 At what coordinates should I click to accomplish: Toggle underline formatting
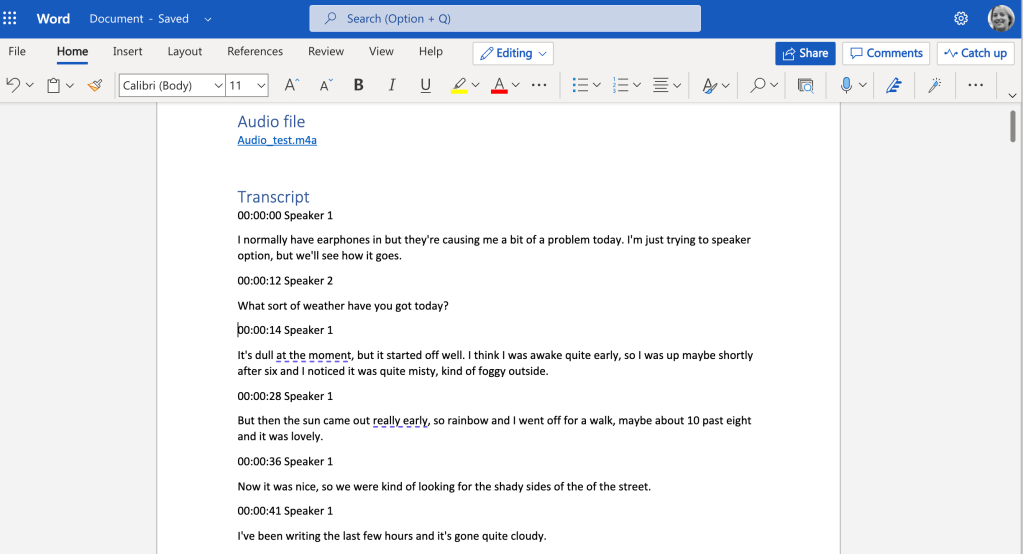[425, 86]
